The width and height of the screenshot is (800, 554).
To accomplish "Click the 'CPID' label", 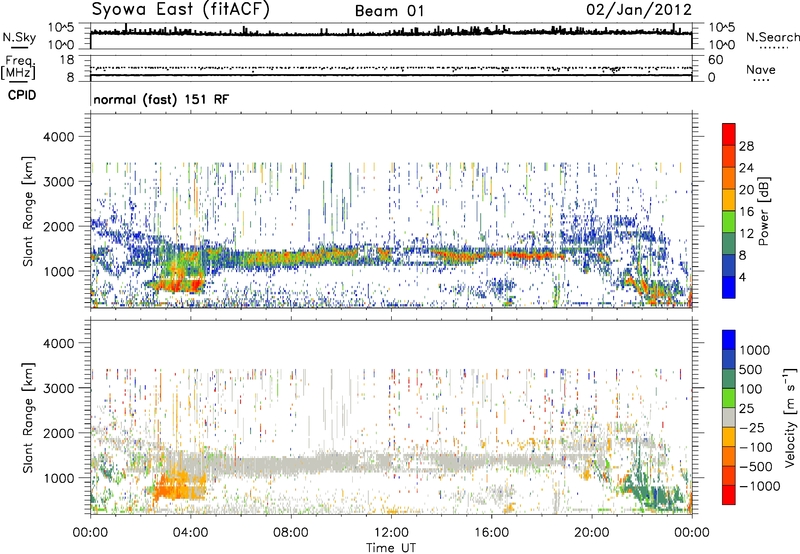I will (x=22, y=95).
